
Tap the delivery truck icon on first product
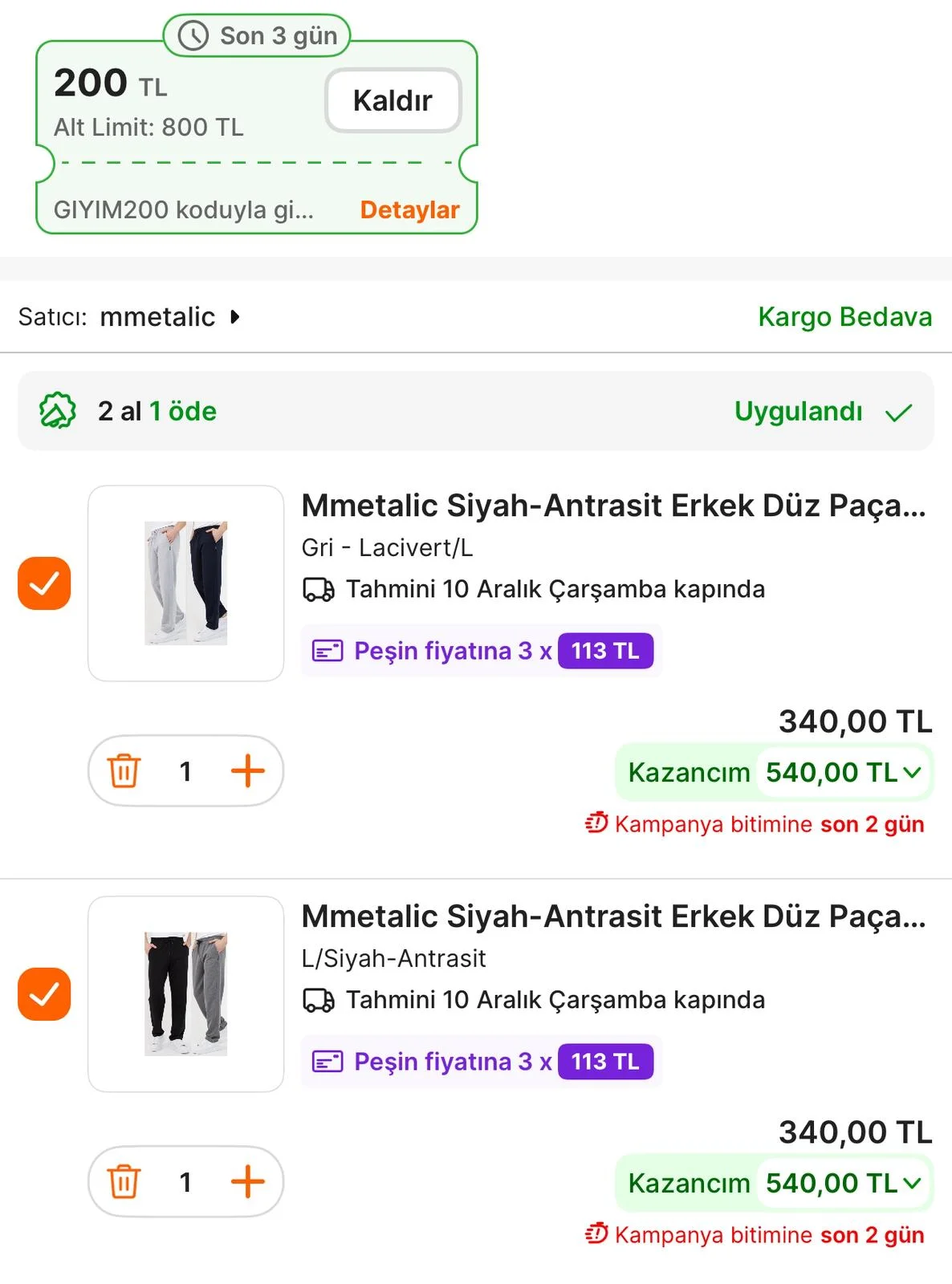click(319, 590)
